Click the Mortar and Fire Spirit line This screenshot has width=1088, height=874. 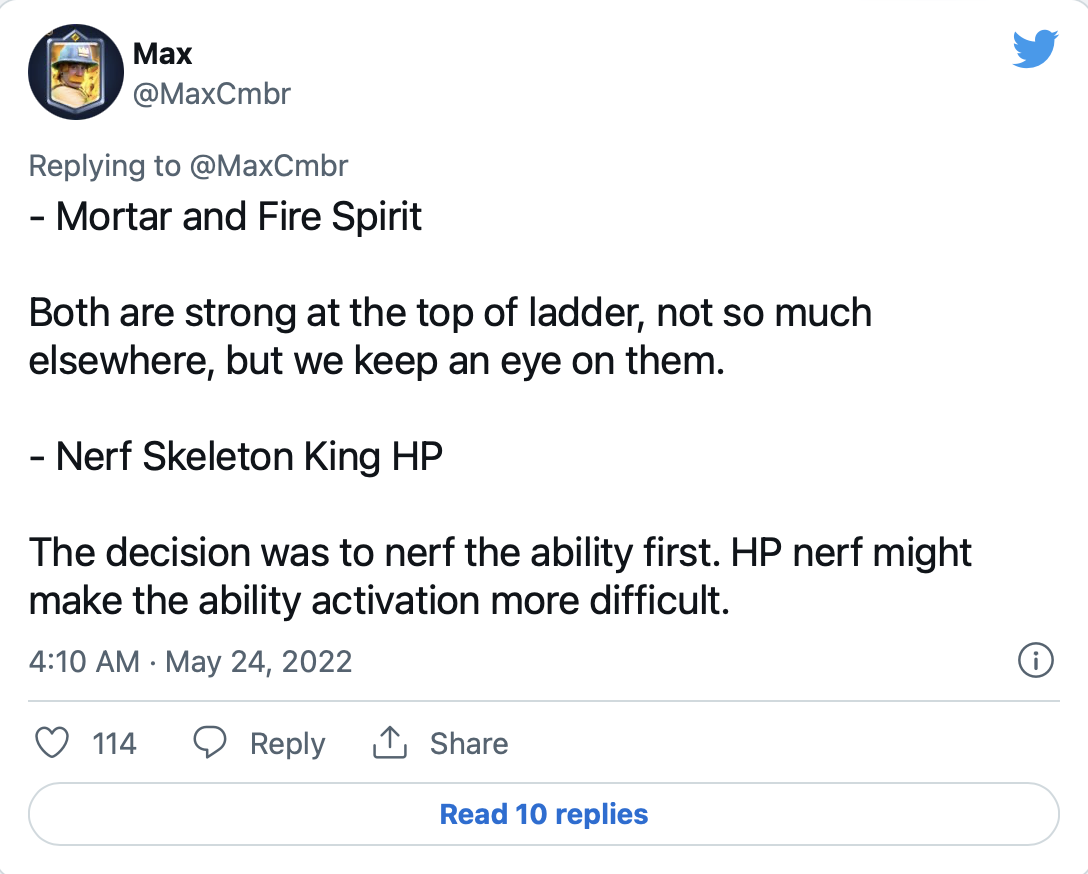coord(226,216)
